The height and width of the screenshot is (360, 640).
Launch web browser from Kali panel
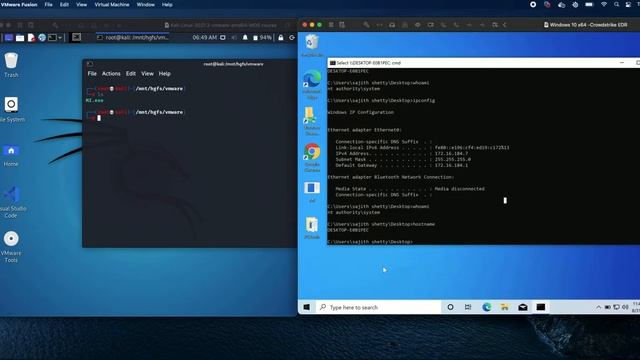pyautogui.click(x=42, y=38)
